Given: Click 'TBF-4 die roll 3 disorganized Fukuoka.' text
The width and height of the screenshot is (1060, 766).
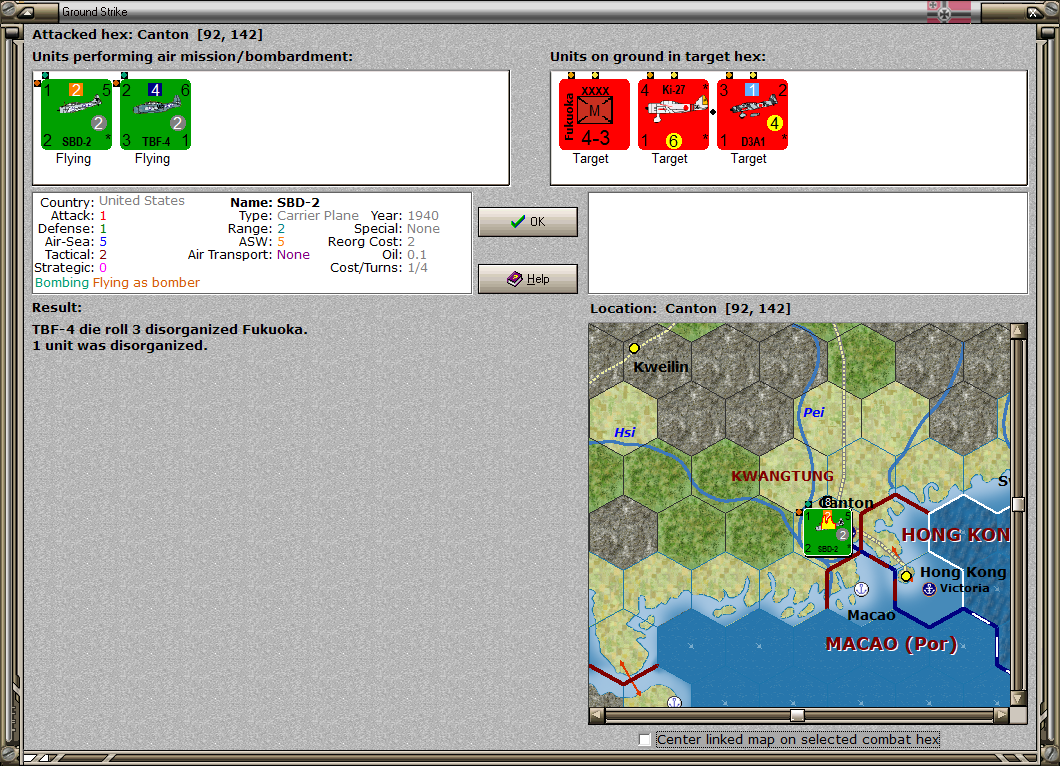Looking at the screenshot, I should click(170, 329).
